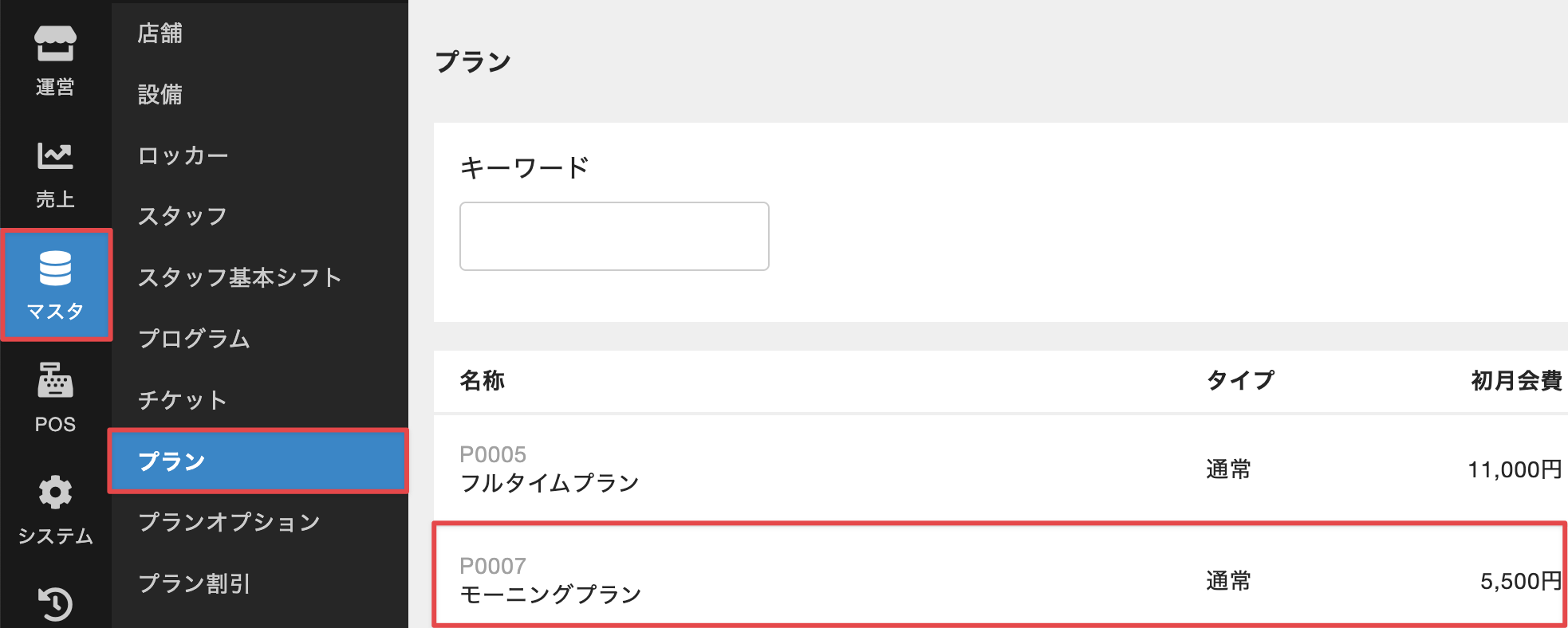Viewport: 1568px width, 628px height.
Task: Focus the キーワード search field
Action: 614,236
